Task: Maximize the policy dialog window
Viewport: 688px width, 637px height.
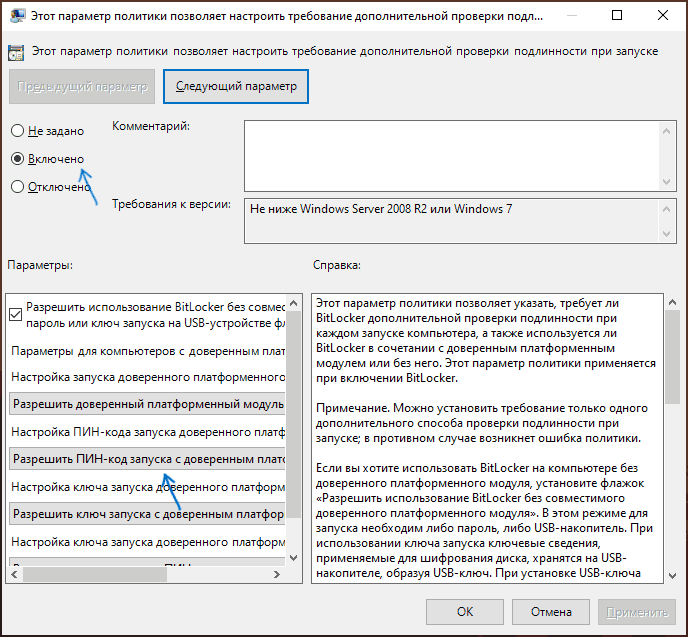Action: coord(617,15)
